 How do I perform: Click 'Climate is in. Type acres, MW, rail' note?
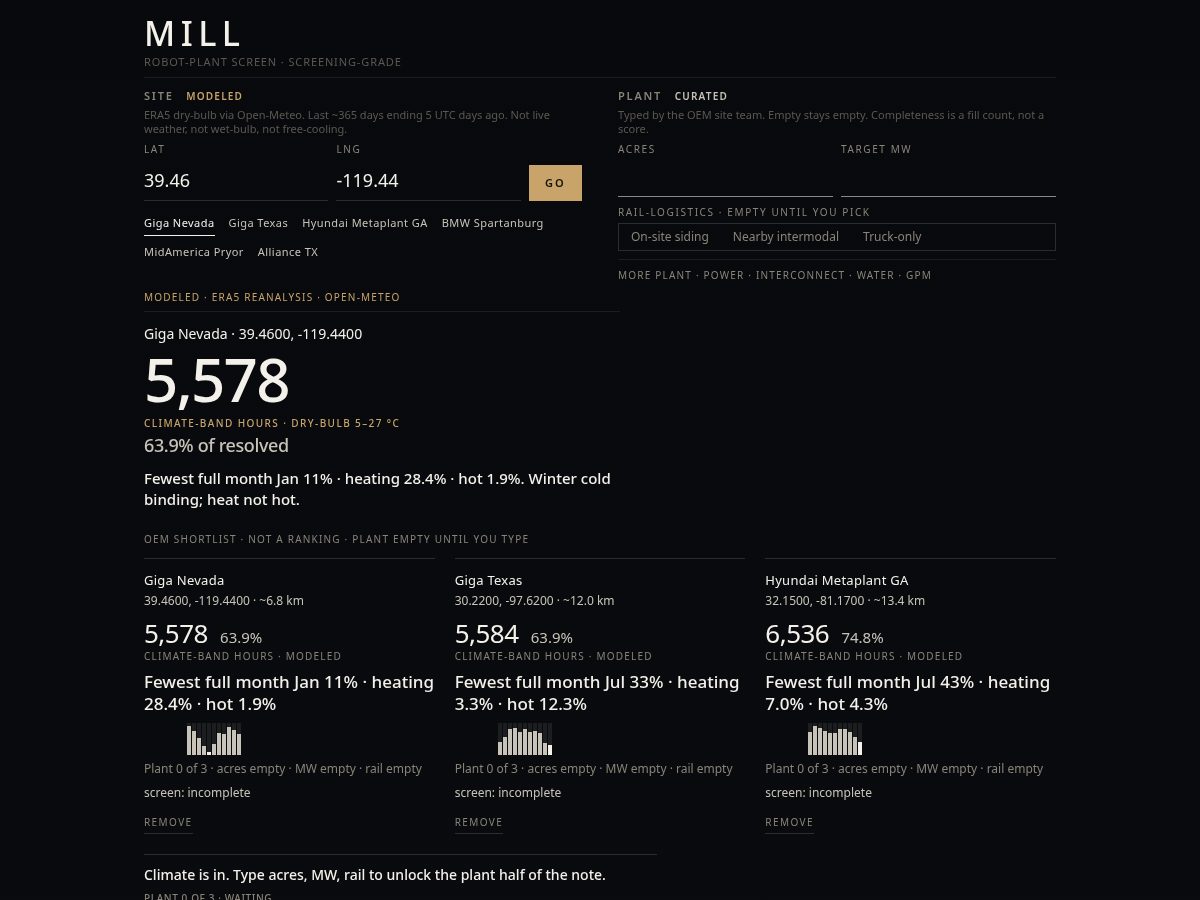click(375, 875)
